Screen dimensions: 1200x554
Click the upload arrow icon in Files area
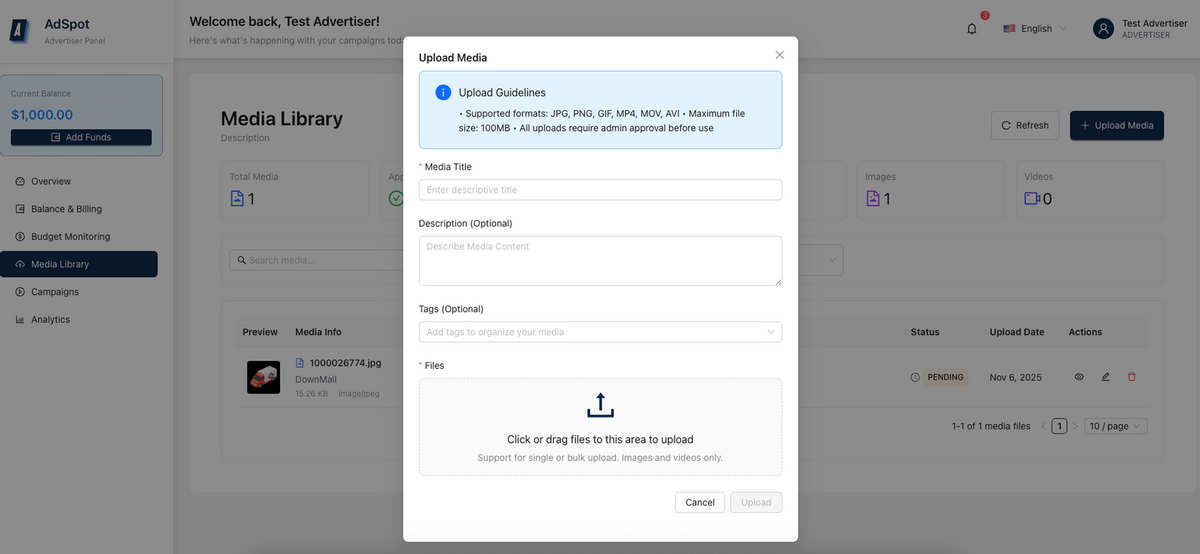[600, 405]
